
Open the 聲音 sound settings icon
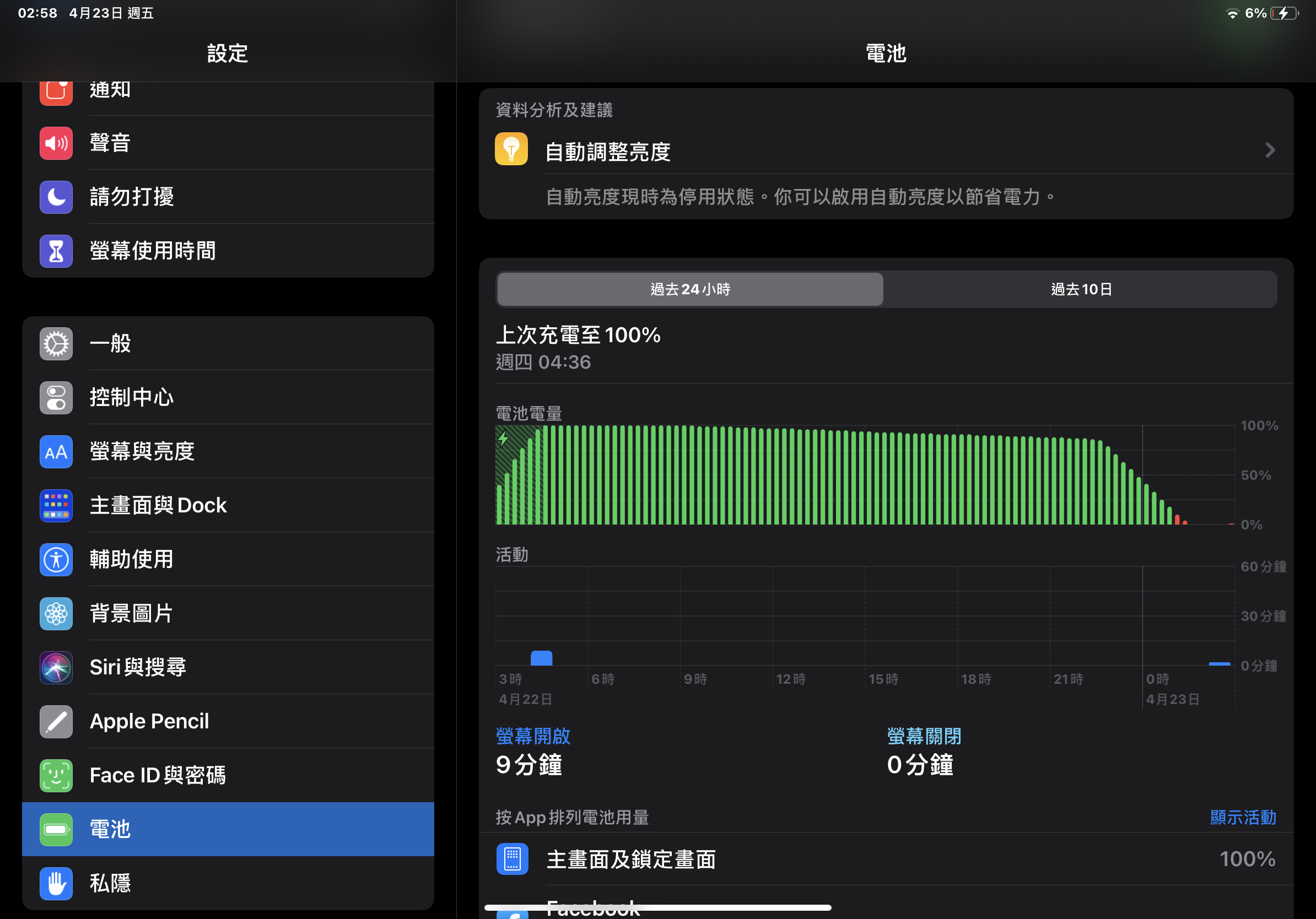[56, 143]
